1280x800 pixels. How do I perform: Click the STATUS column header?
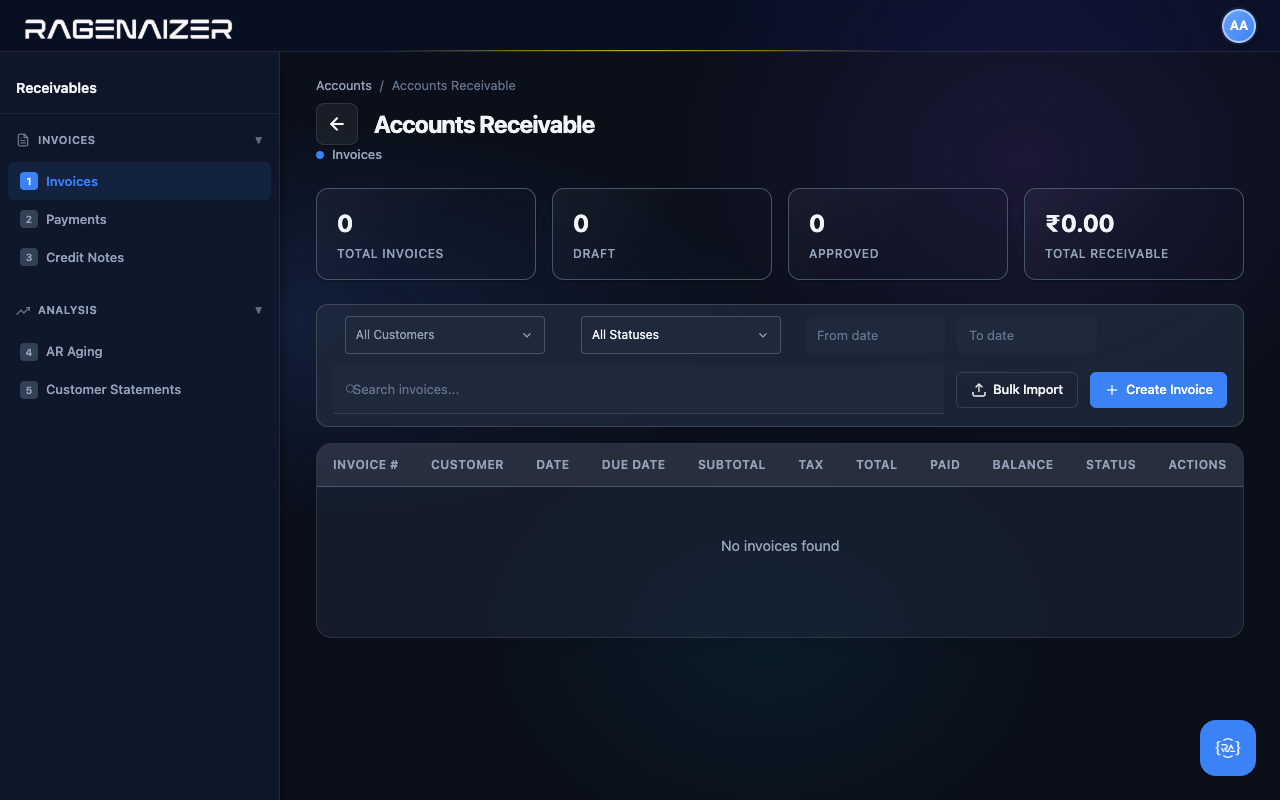point(1111,465)
